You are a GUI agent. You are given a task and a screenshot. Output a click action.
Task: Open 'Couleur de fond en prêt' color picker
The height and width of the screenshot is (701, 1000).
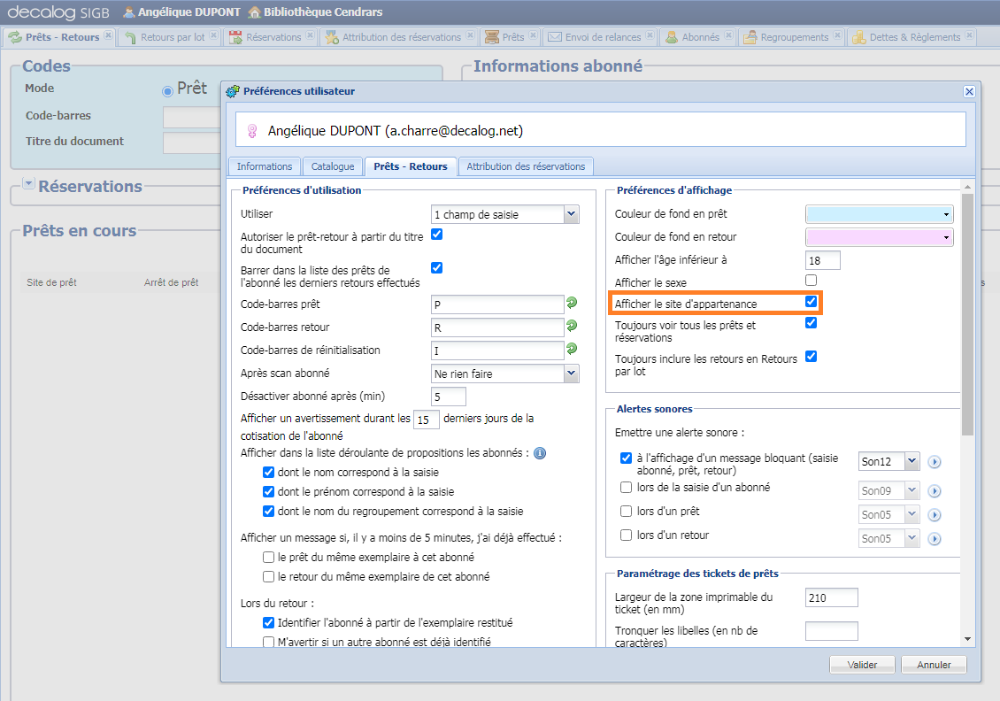click(x=879, y=214)
